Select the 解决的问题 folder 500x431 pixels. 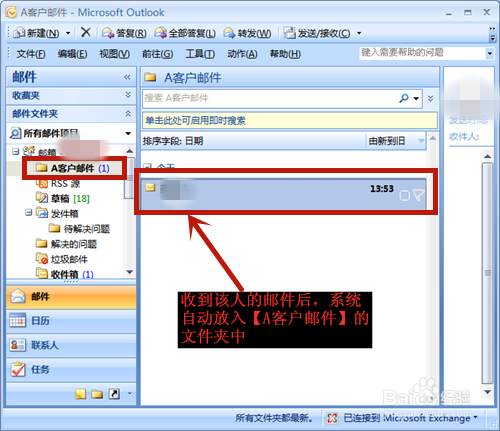click(66, 244)
